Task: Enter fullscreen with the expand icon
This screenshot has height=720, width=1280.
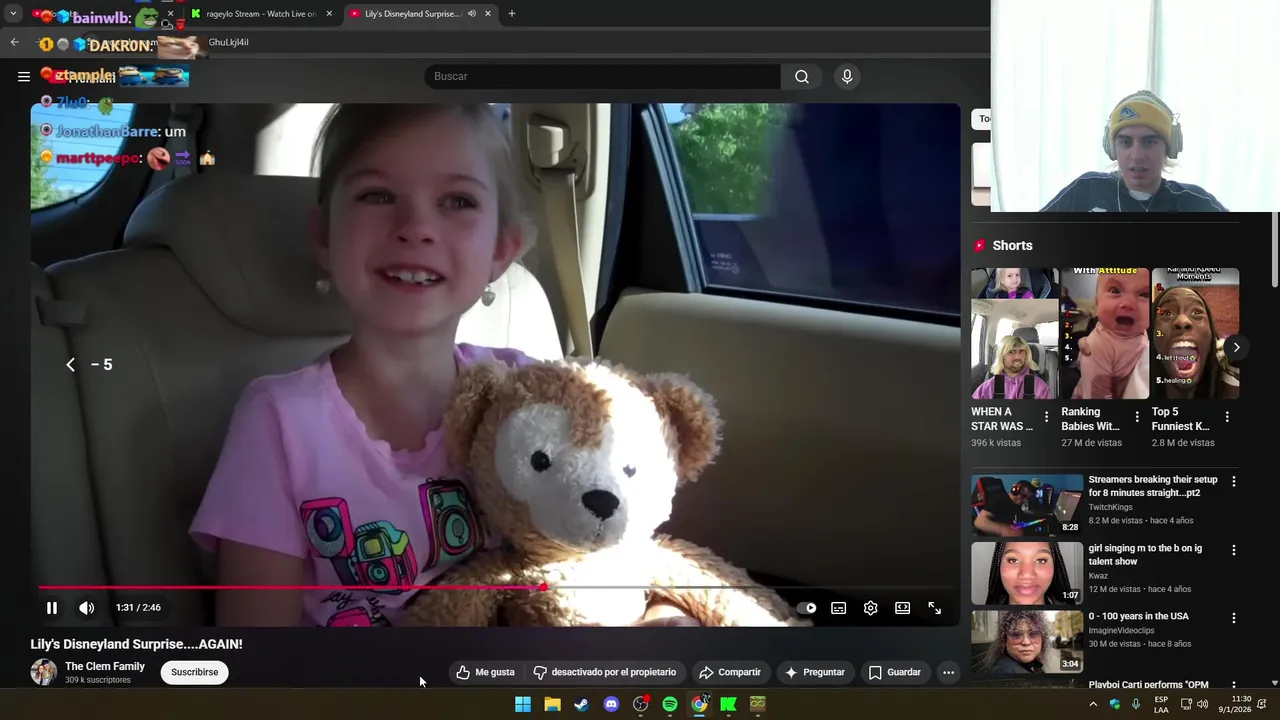Action: 935,608
